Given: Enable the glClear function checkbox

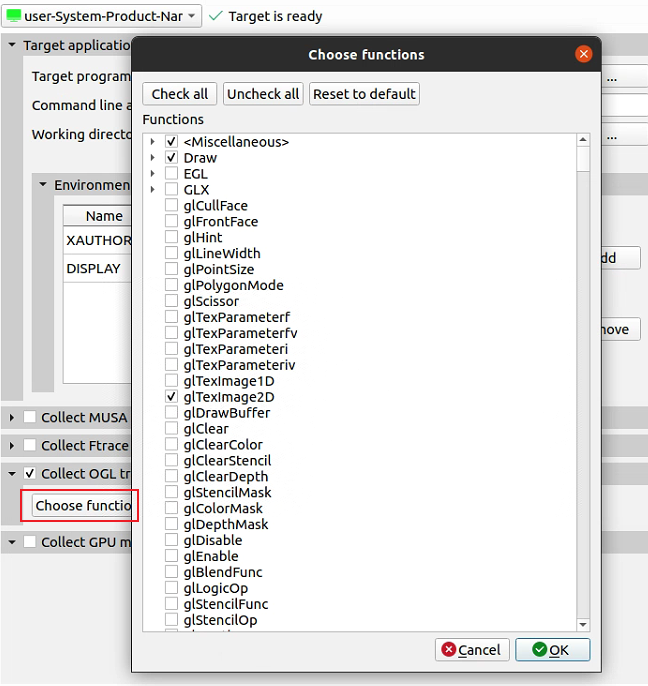Looking at the screenshot, I should click(171, 428).
